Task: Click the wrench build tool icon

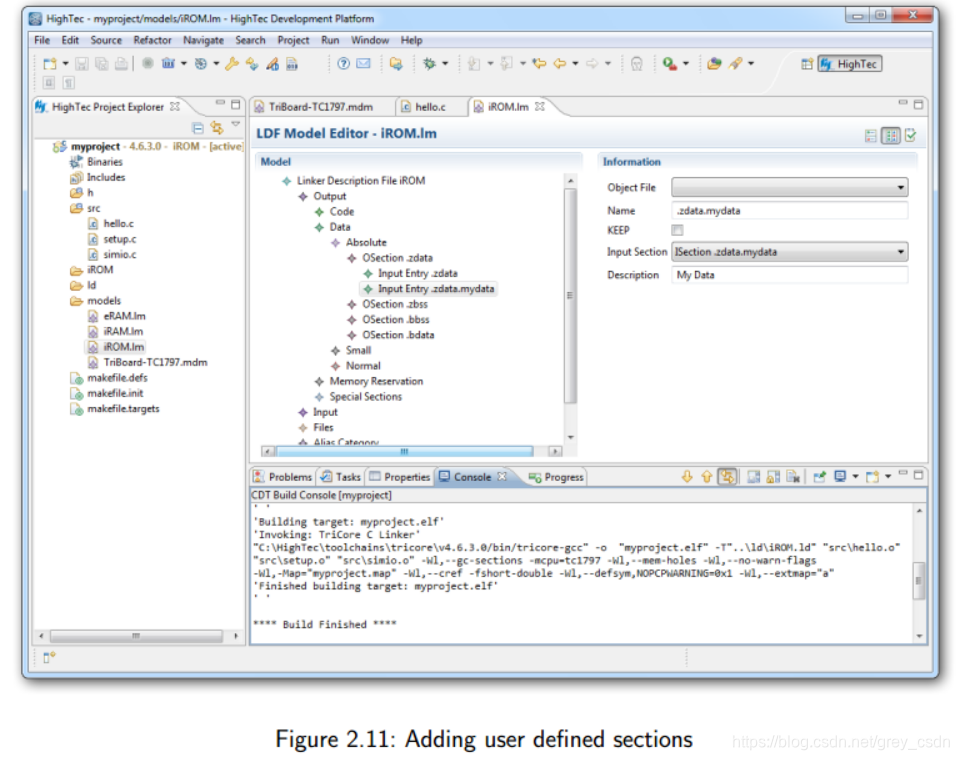Action: [x=232, y=64]
